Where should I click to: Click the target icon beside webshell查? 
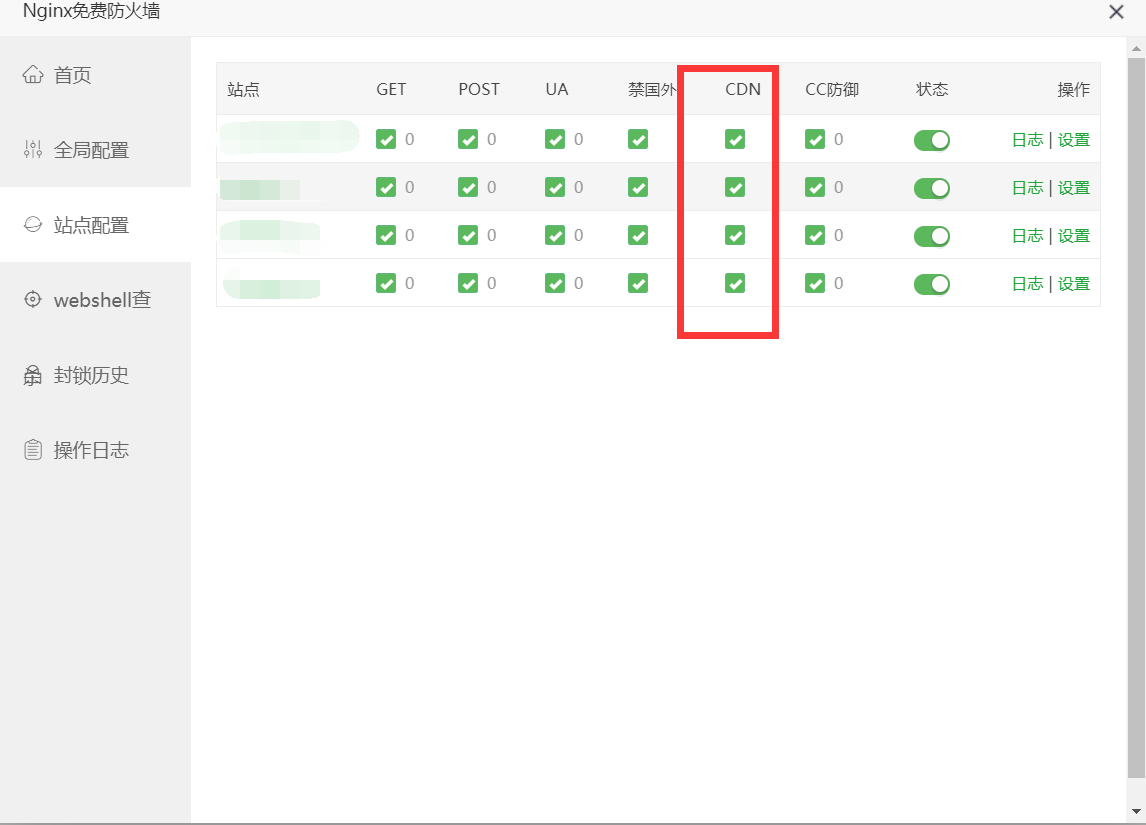(x=33, y=299)
